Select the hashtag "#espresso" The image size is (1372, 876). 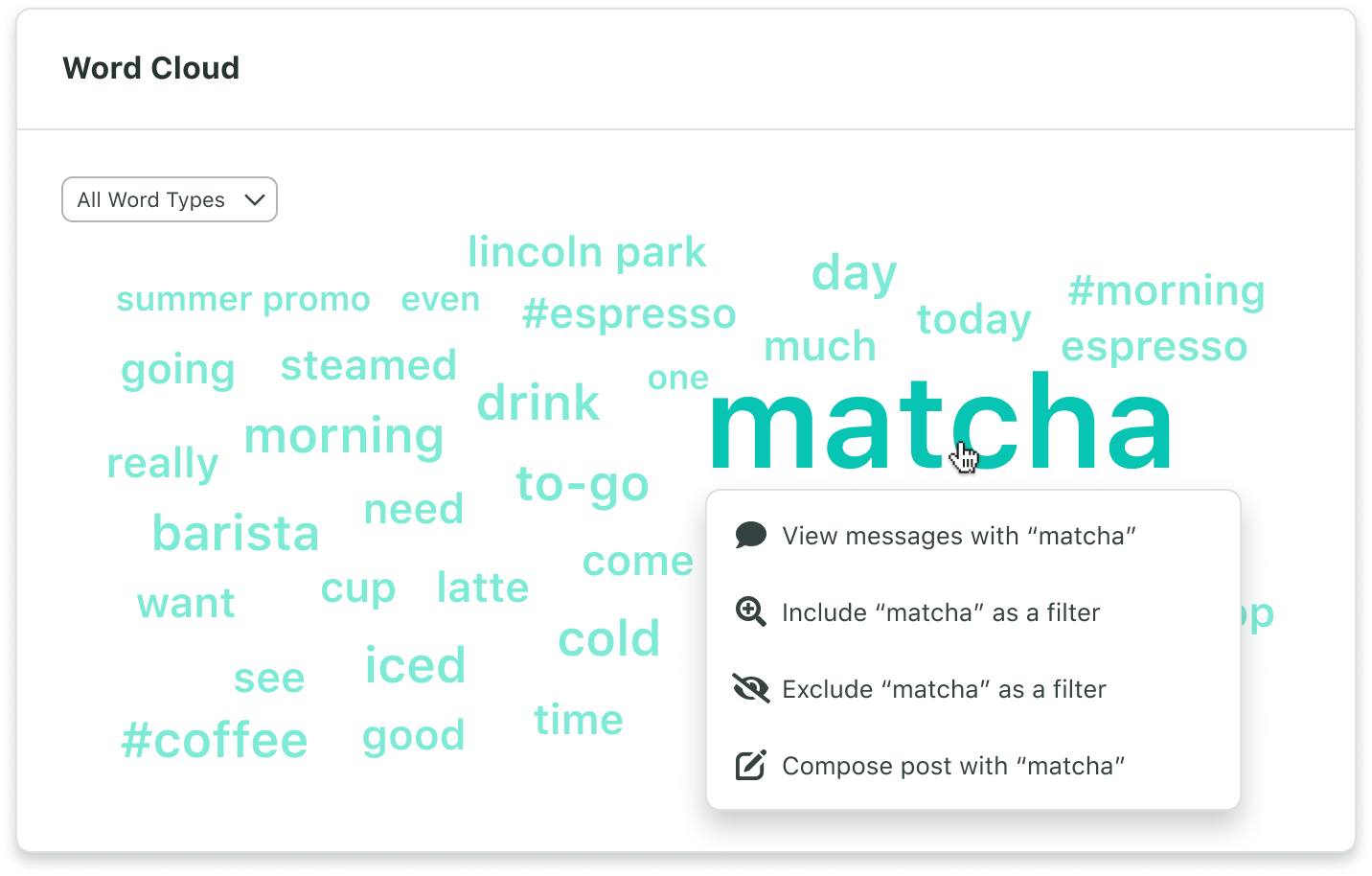(x=629, y=314)
